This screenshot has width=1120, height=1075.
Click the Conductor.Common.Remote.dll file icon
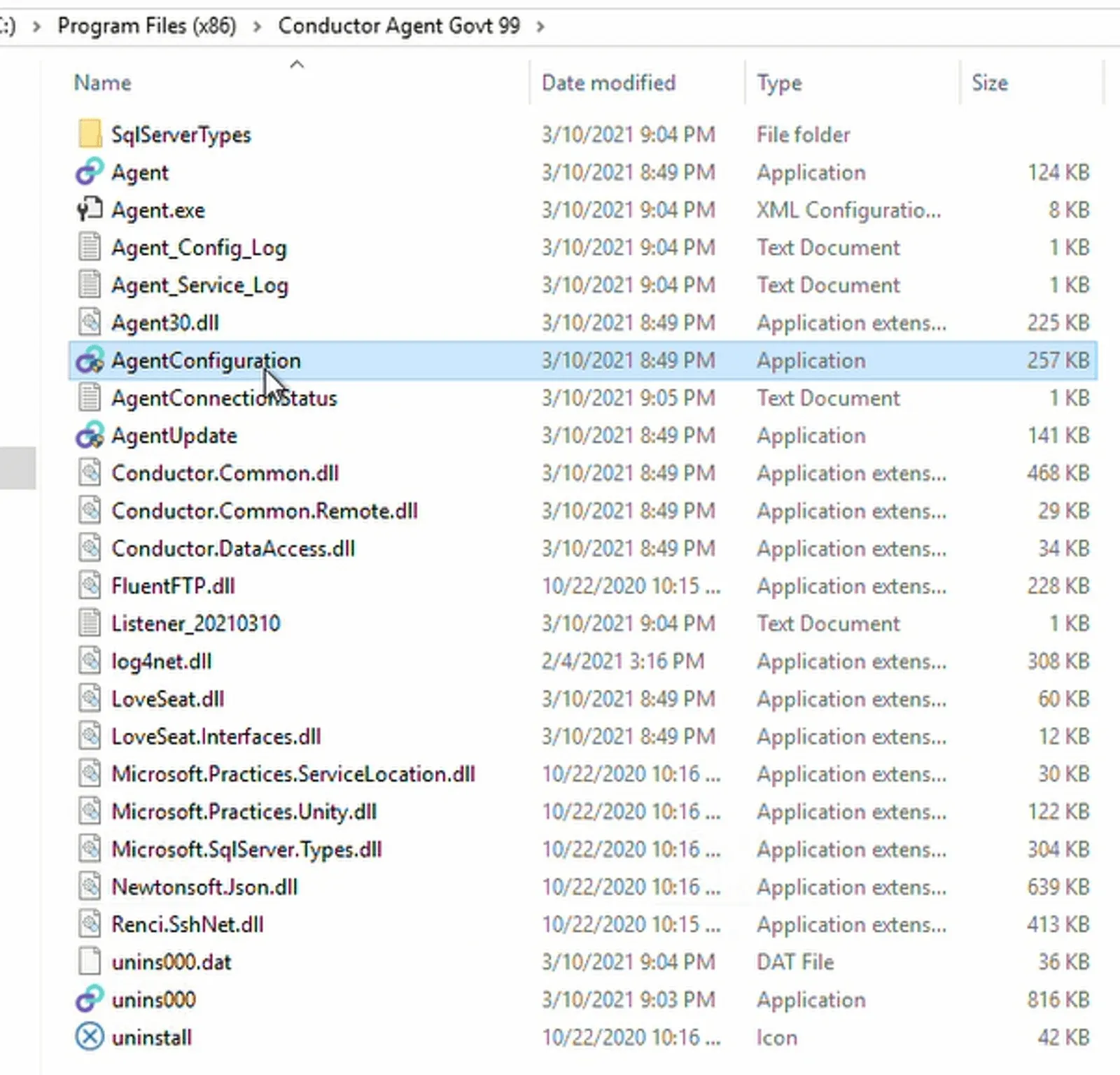(x=90, y=510)
